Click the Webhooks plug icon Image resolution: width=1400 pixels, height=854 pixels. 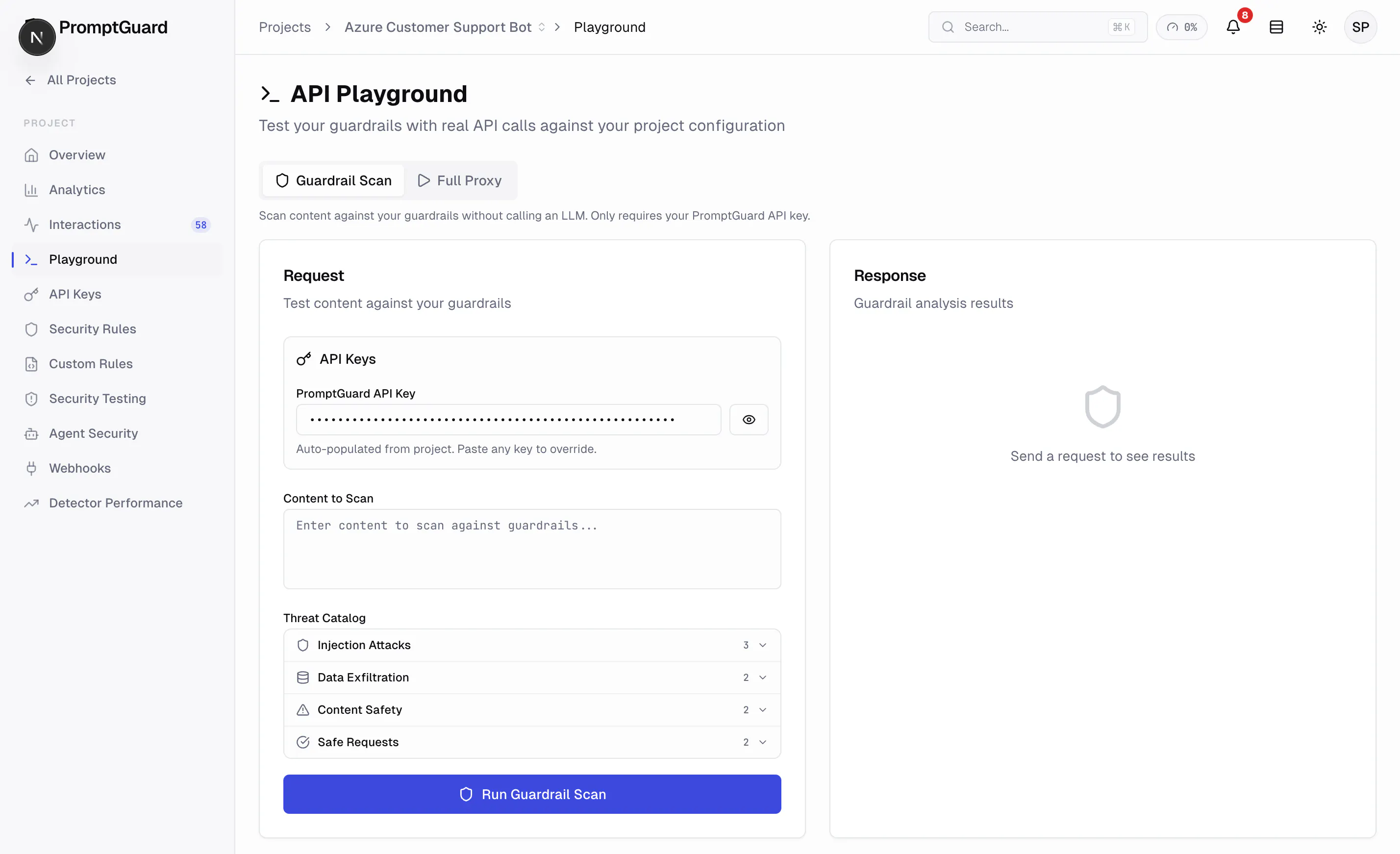tap(31, 468)
